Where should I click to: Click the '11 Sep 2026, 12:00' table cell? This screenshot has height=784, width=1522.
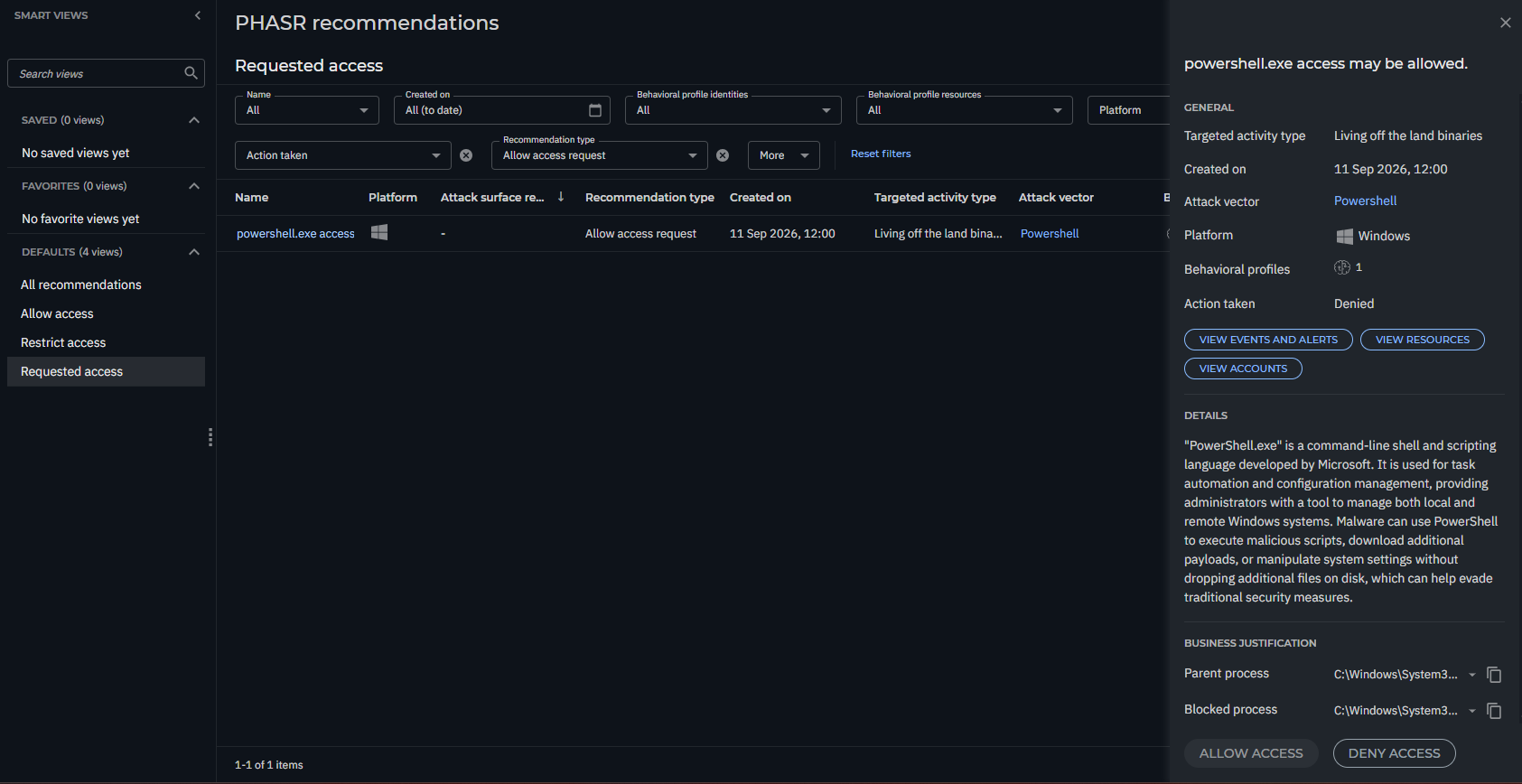coord(782,233)
